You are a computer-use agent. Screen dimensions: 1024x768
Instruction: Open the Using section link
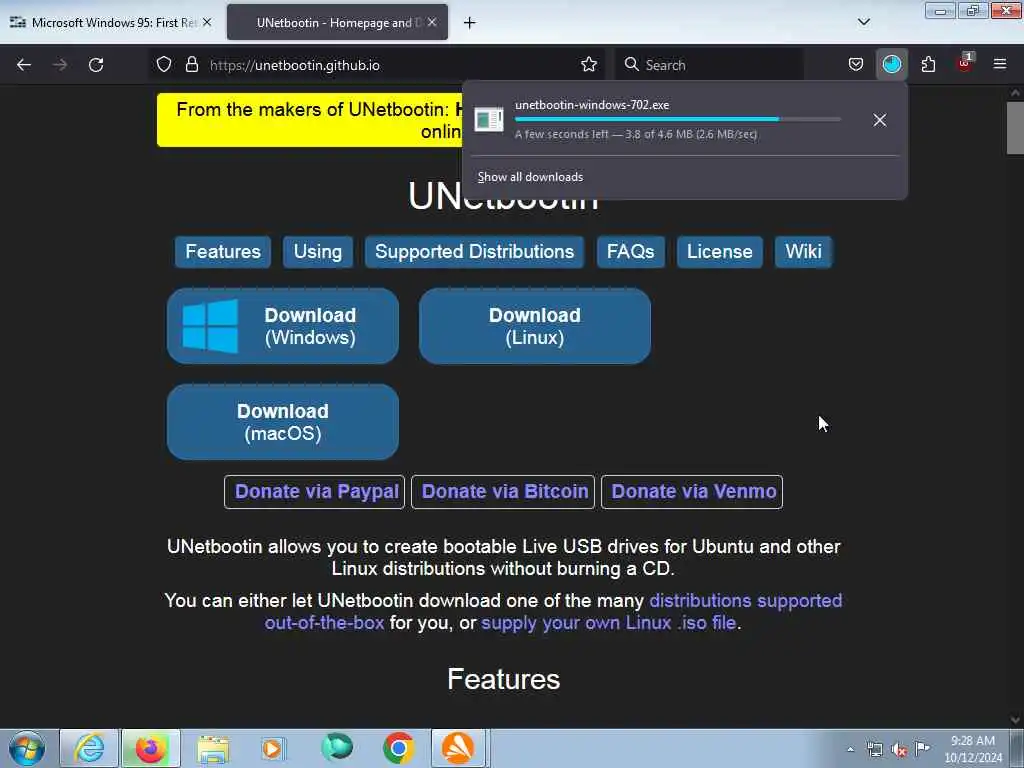[317, 252]
